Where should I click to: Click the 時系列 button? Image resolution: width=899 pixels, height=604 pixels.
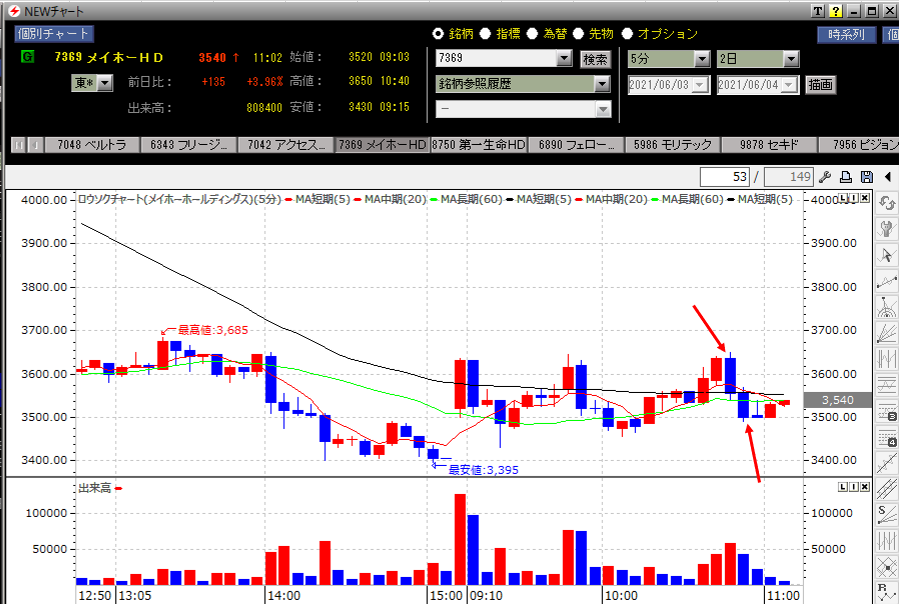(846, 34)
